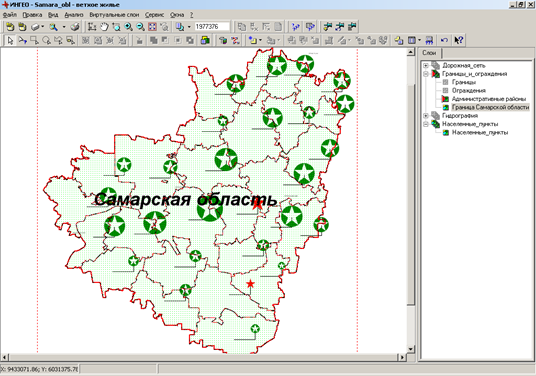Viewport: 536px width, 376px height.
Task: Choose select-by-circle tool
Action: pyautogui.click(x=46, y=40)
